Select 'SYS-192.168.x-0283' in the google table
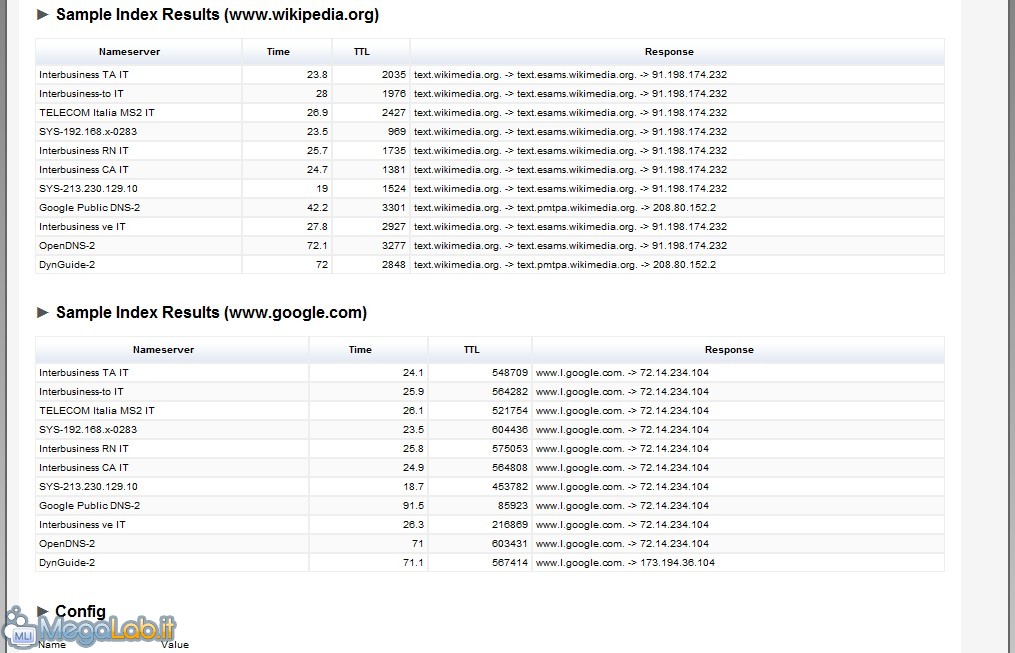Screen dimensions: 1015x653 tap(88, 430)
